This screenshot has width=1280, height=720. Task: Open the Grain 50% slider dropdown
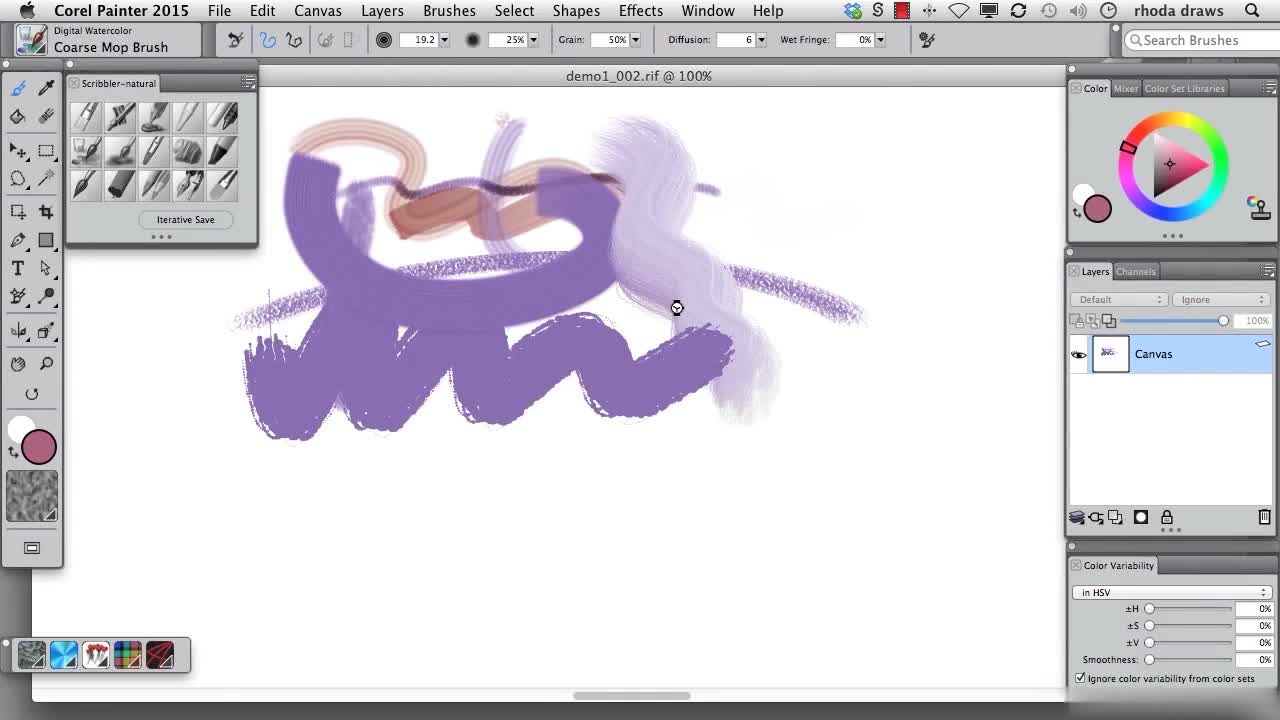635,40
